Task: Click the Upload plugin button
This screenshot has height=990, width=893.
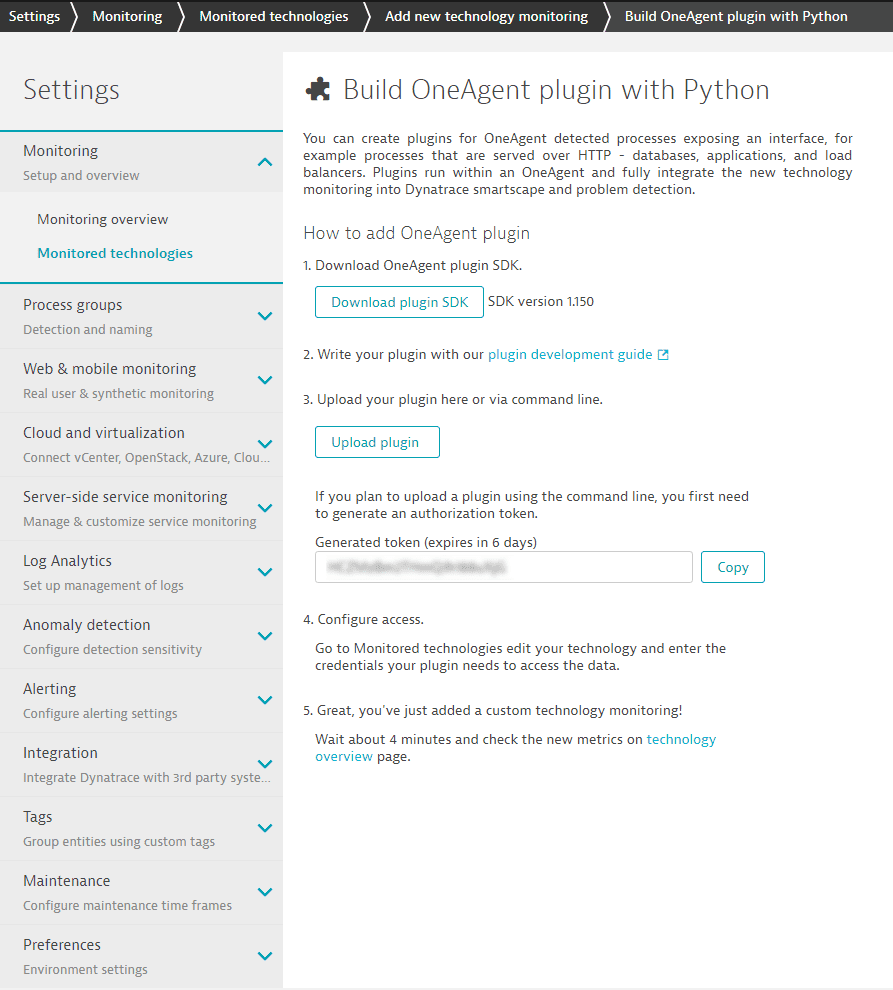Action: click(377, 442)
